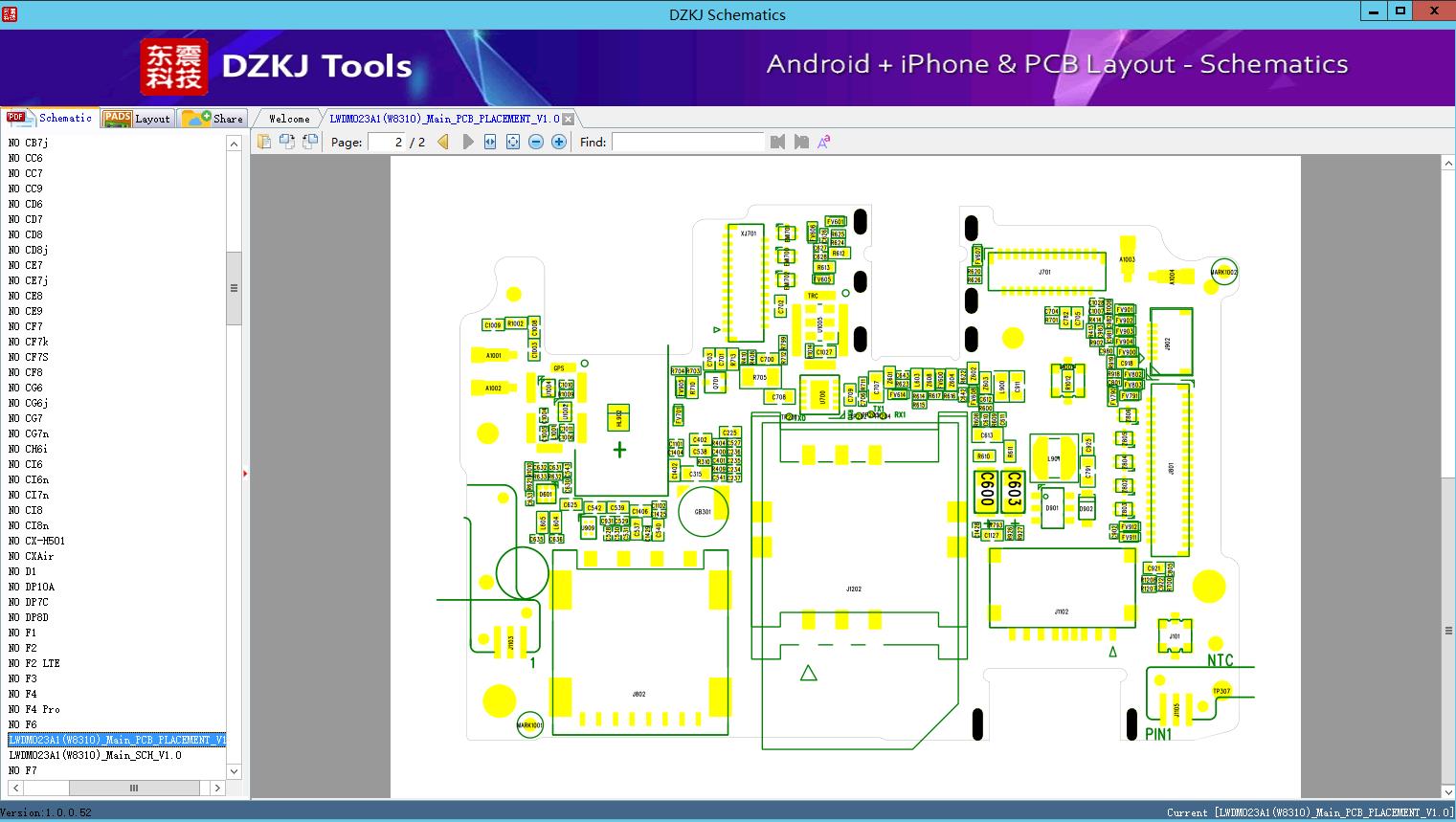The image size is (1456, 822).
Task: Fit the whole page in view
Action: pos(513,142)
